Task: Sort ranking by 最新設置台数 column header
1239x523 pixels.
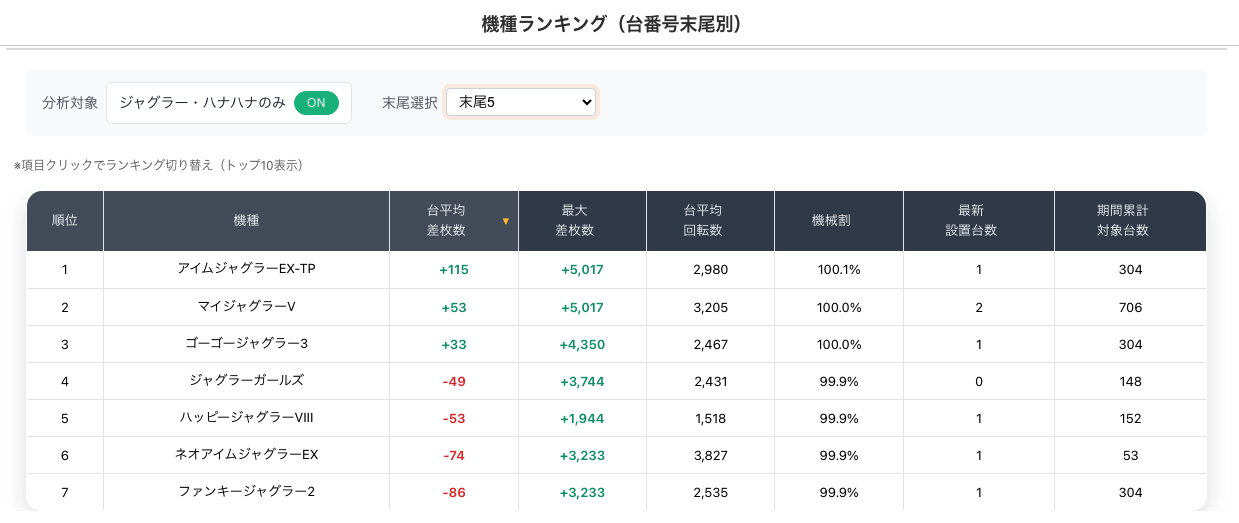Action: coord(978,221)
